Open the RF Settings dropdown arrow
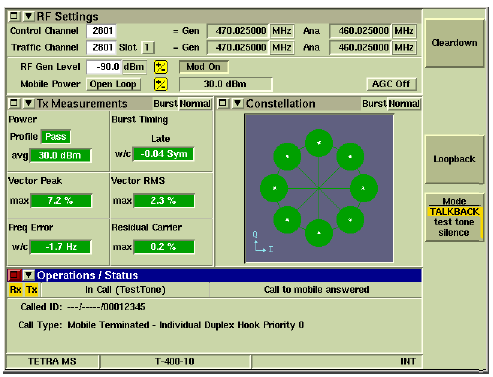Screen dimensions: 493x377 tap(29, 16)
